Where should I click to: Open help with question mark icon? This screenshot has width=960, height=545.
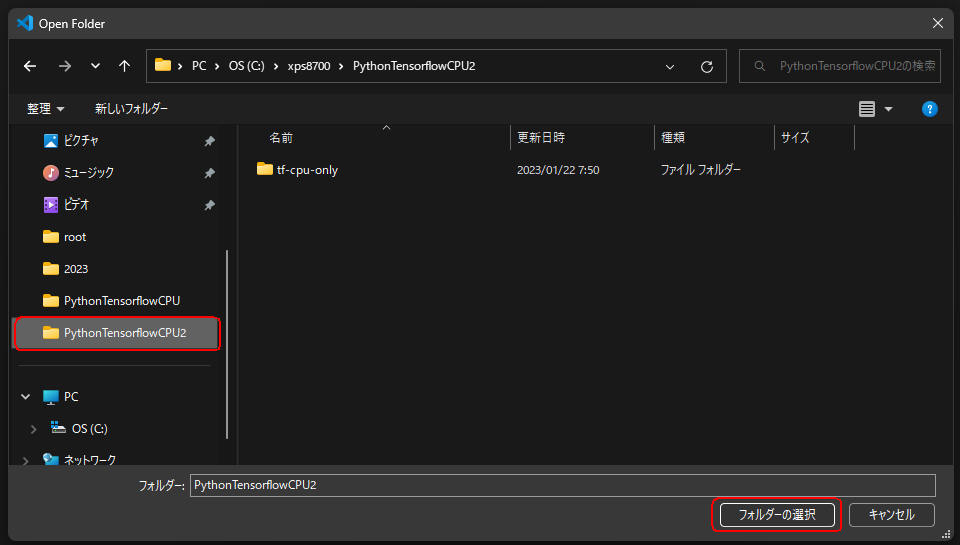929,109
